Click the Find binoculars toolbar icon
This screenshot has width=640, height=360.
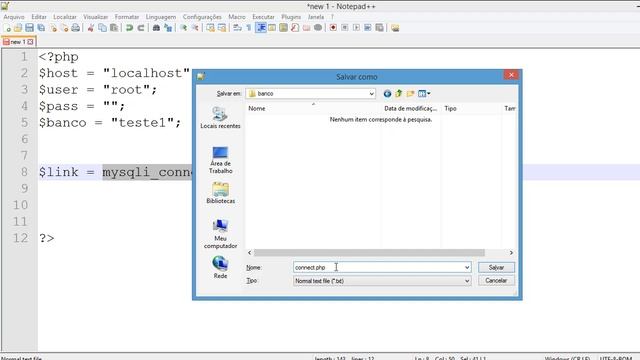(x=156, y=28)
